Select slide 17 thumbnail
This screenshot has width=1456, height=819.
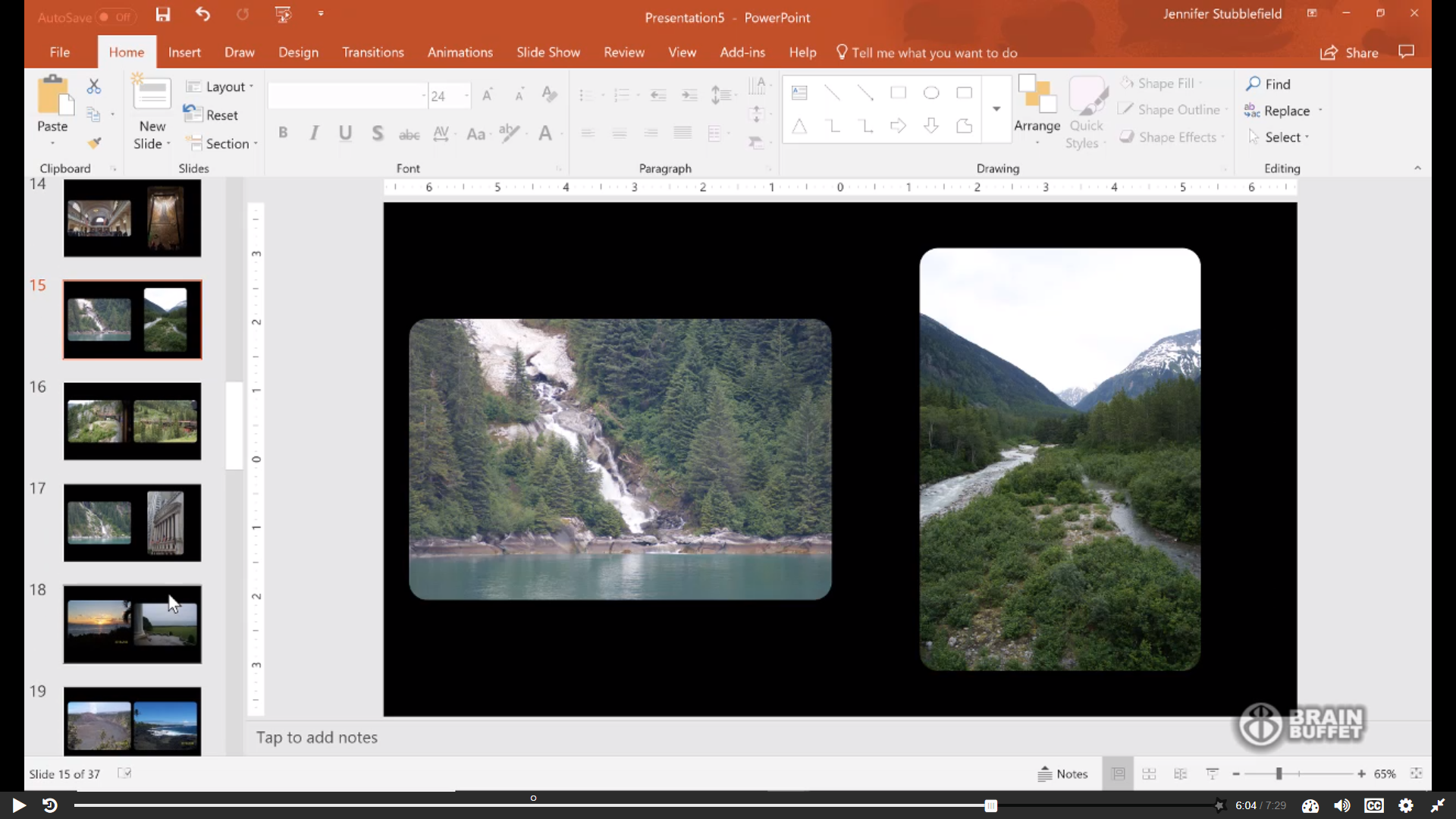pyautogui.click(x=132, y=522)
